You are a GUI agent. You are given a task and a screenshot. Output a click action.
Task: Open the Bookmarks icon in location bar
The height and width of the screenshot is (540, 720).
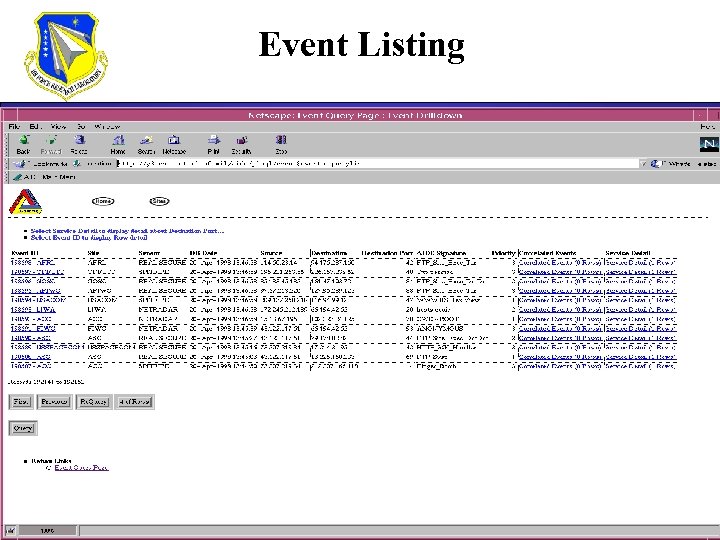(19, 163)
